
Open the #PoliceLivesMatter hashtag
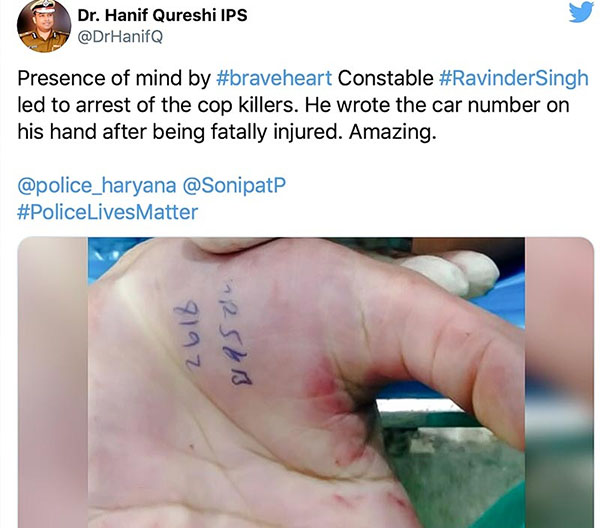tap(108, 212)
